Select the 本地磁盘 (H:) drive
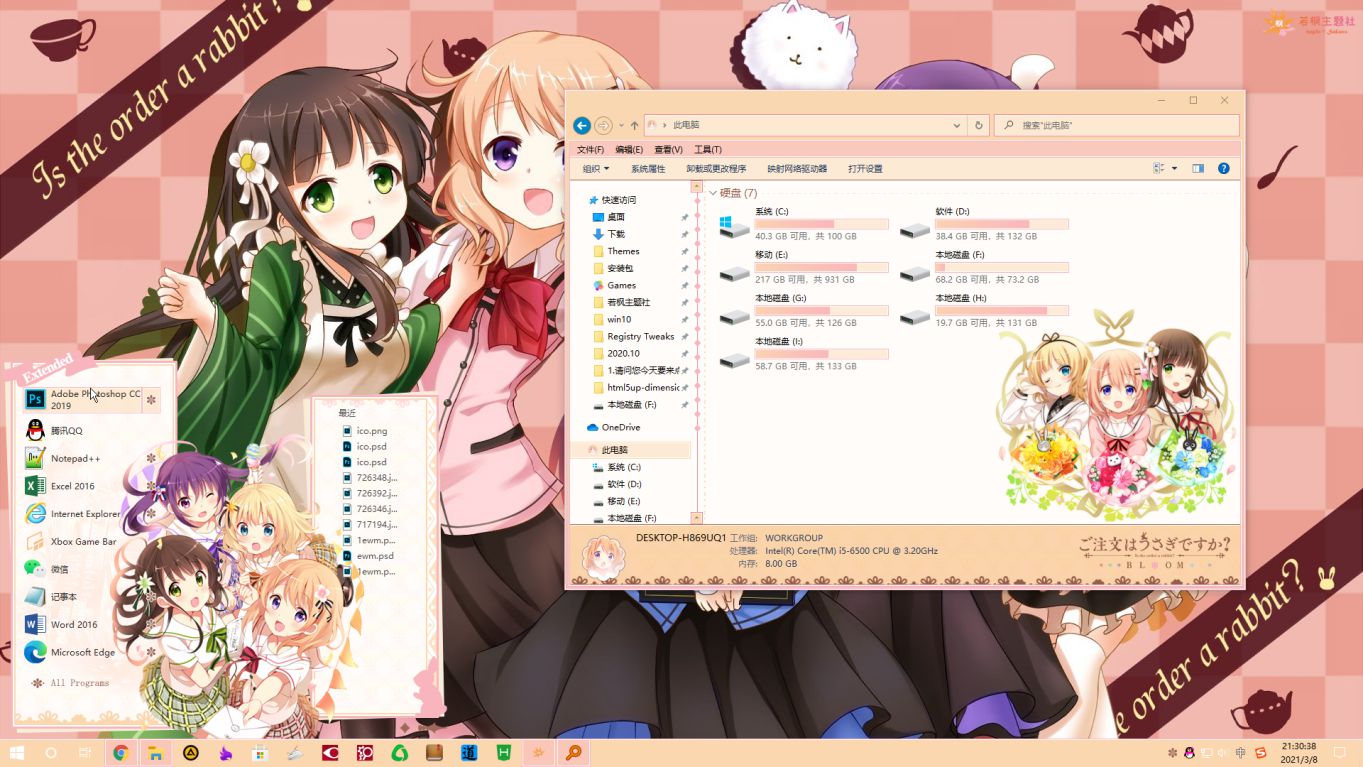Screen dimensions: 1363x767 (984, 310)
